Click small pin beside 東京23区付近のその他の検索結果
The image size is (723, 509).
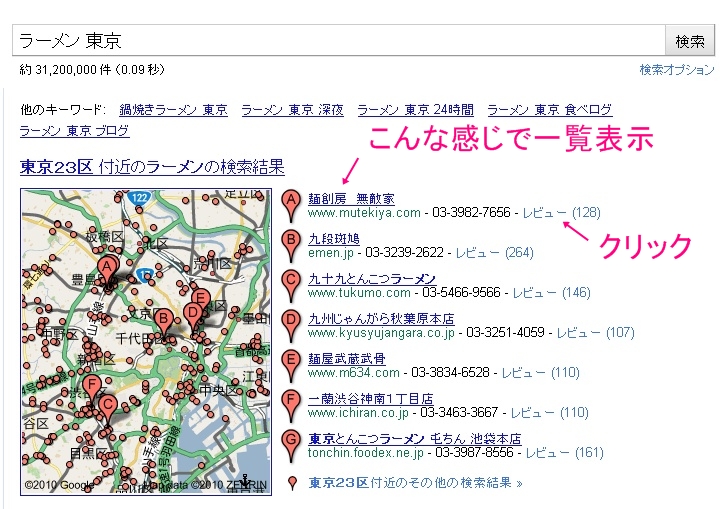292,483
